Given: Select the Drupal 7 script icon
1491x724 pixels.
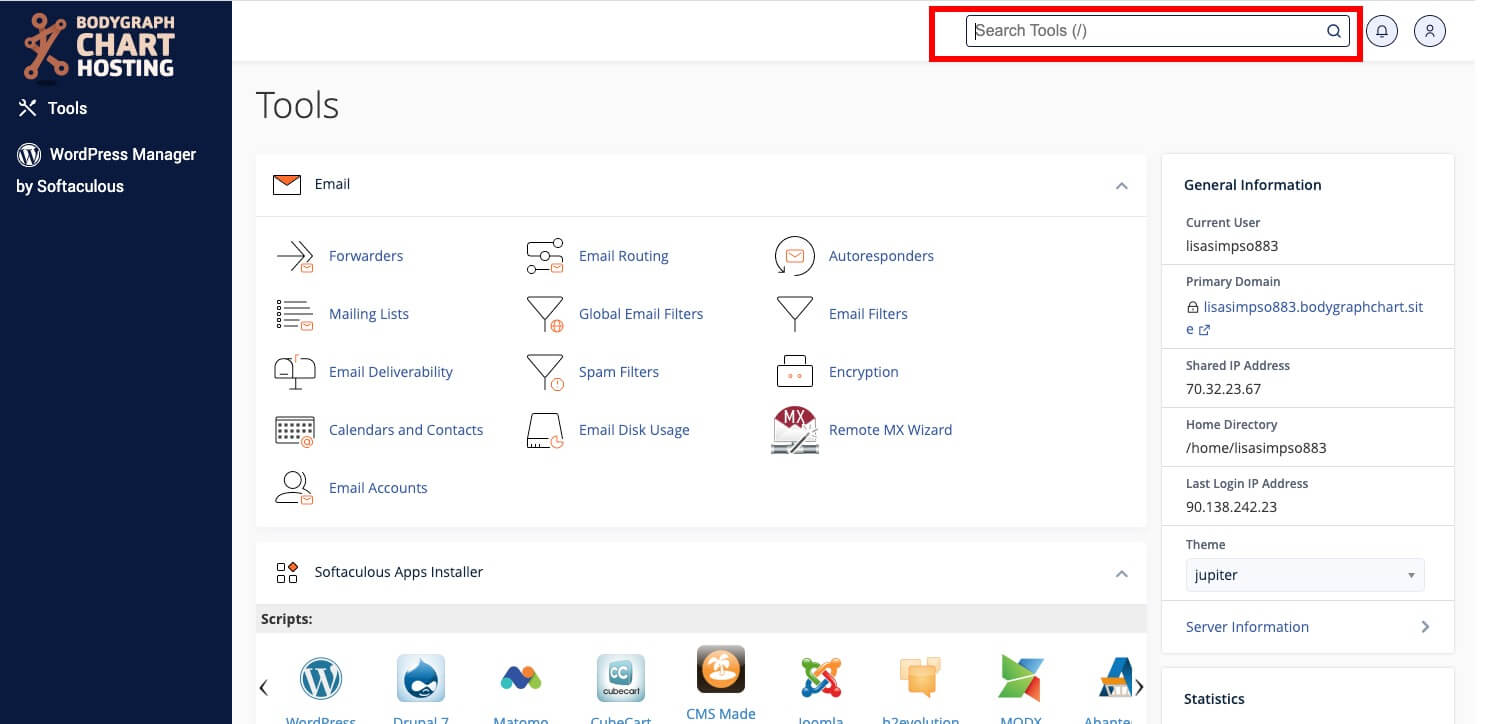Looking at the screenshot, I should click(x=421, y=679).
